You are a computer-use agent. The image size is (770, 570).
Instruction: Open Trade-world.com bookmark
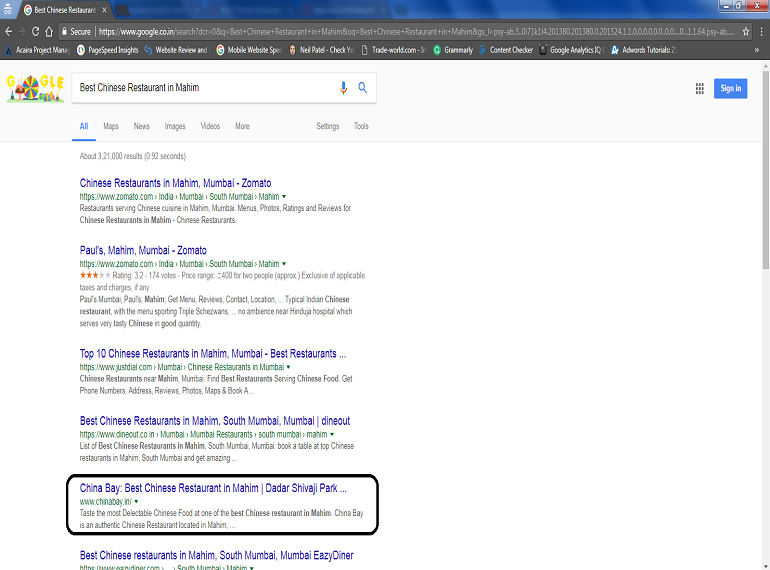[x=393, y=50]
